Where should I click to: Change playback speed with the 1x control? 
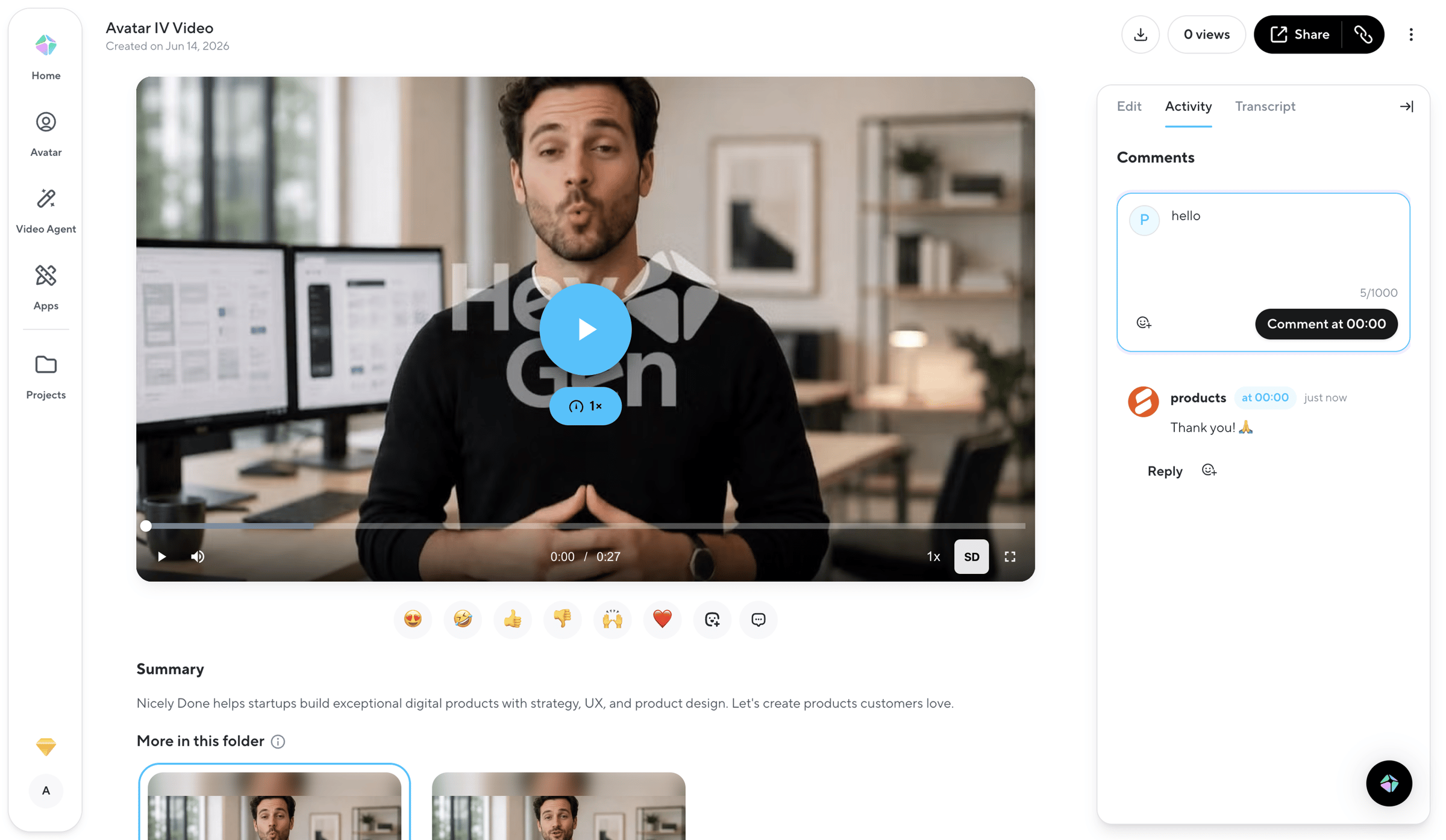point(933,556)
